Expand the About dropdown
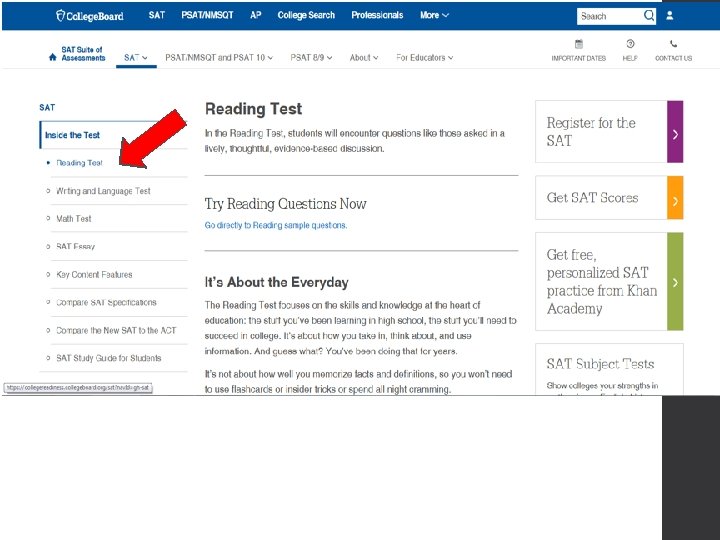This screenshot has width=720, height=540. coord(364,58)
